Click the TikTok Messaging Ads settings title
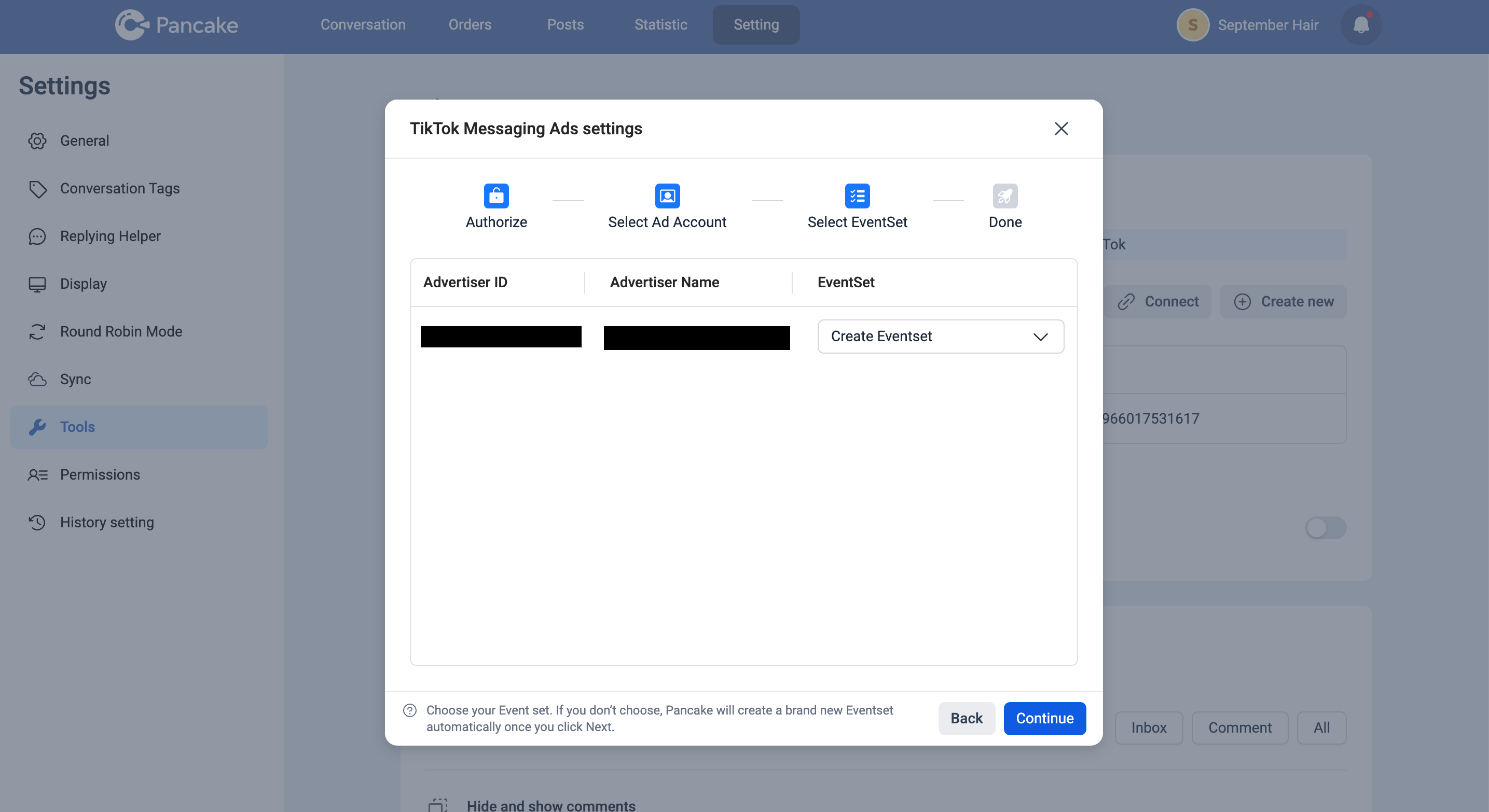This screenshot has height=812, width=1489. point(526,128)
